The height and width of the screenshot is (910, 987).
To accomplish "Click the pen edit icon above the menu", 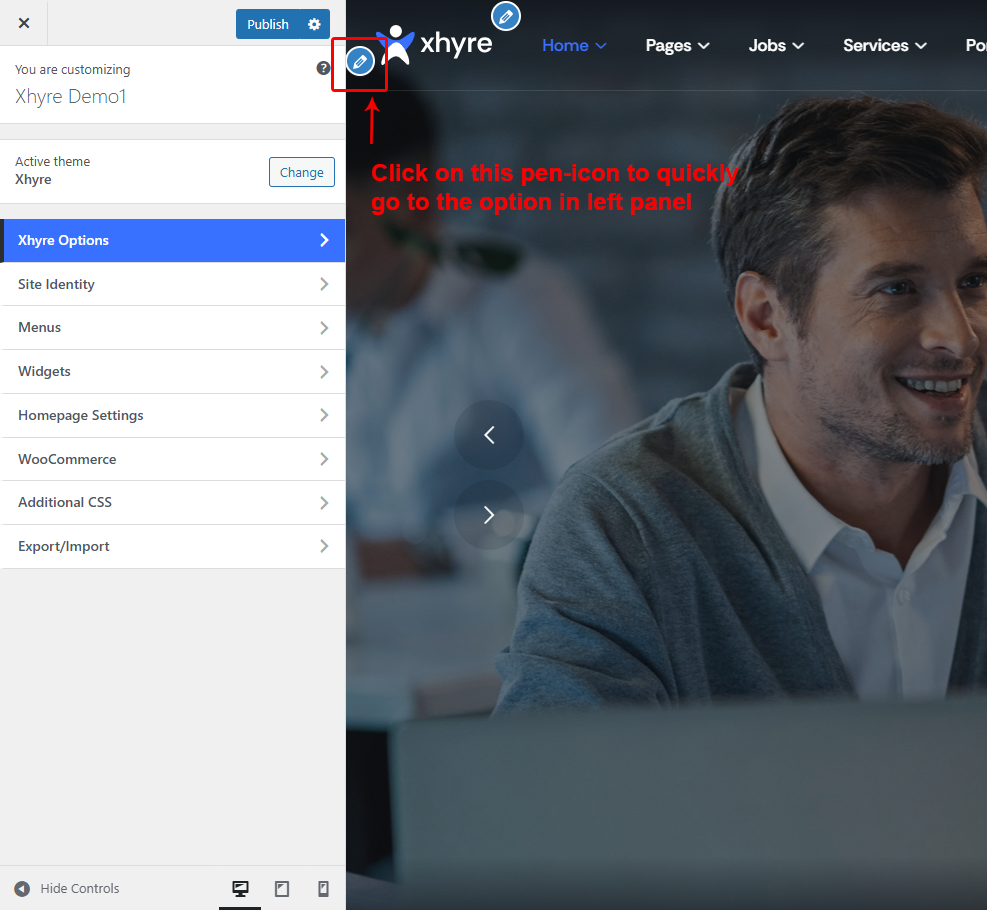I will coord(506,16).
